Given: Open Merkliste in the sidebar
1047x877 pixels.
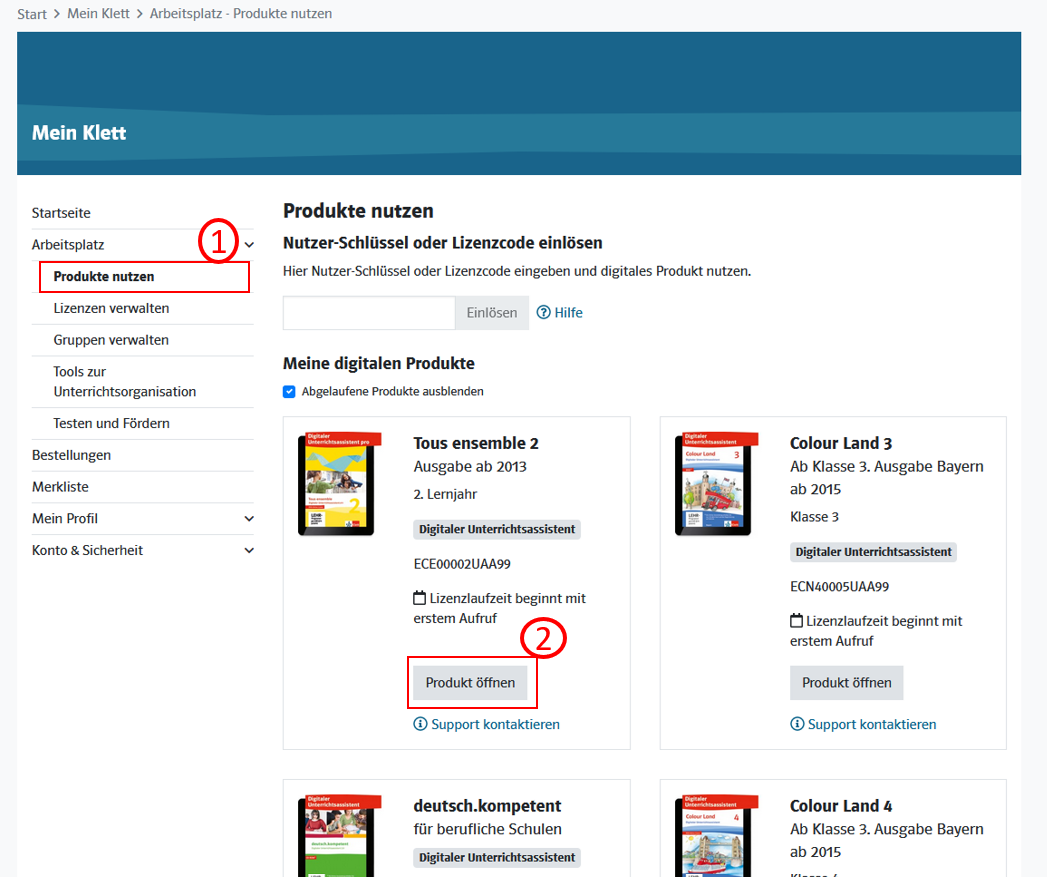Looking at the screenshot, I should pos(60,487).
